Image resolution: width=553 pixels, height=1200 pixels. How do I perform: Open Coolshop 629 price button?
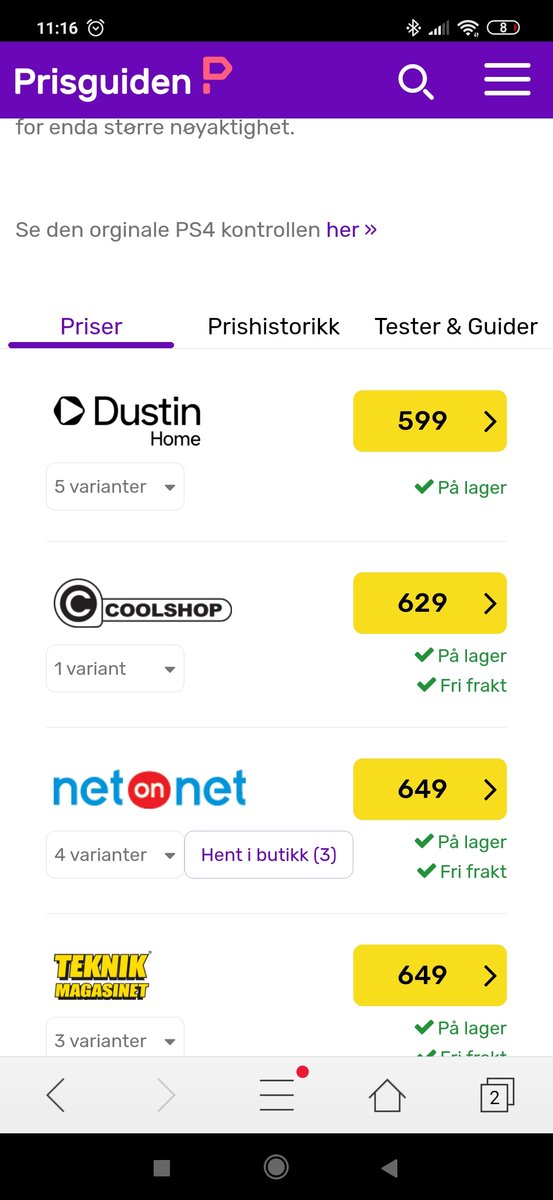click(430, 603)
